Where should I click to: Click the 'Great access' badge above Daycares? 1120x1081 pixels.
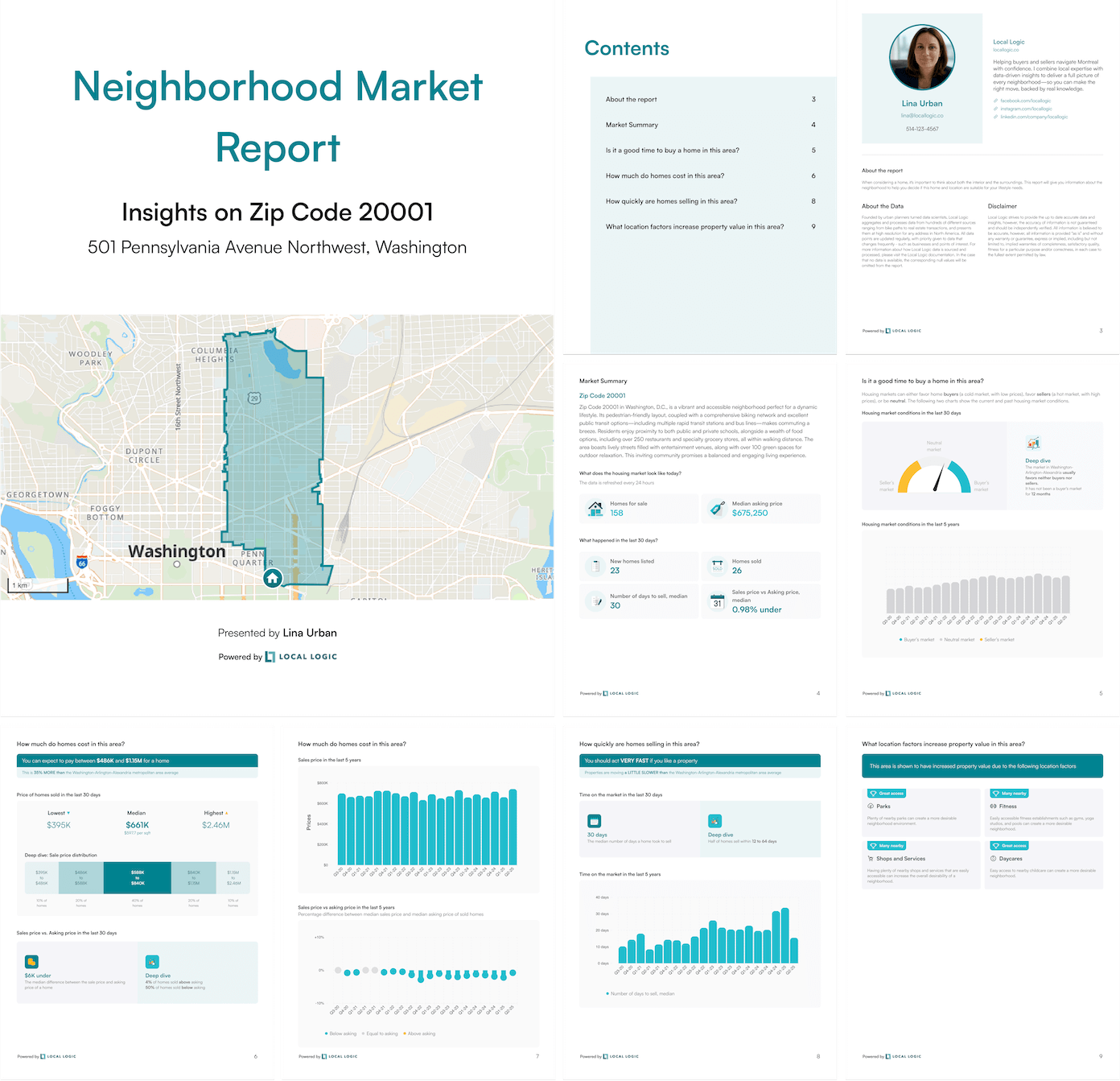coord(1009,846)
